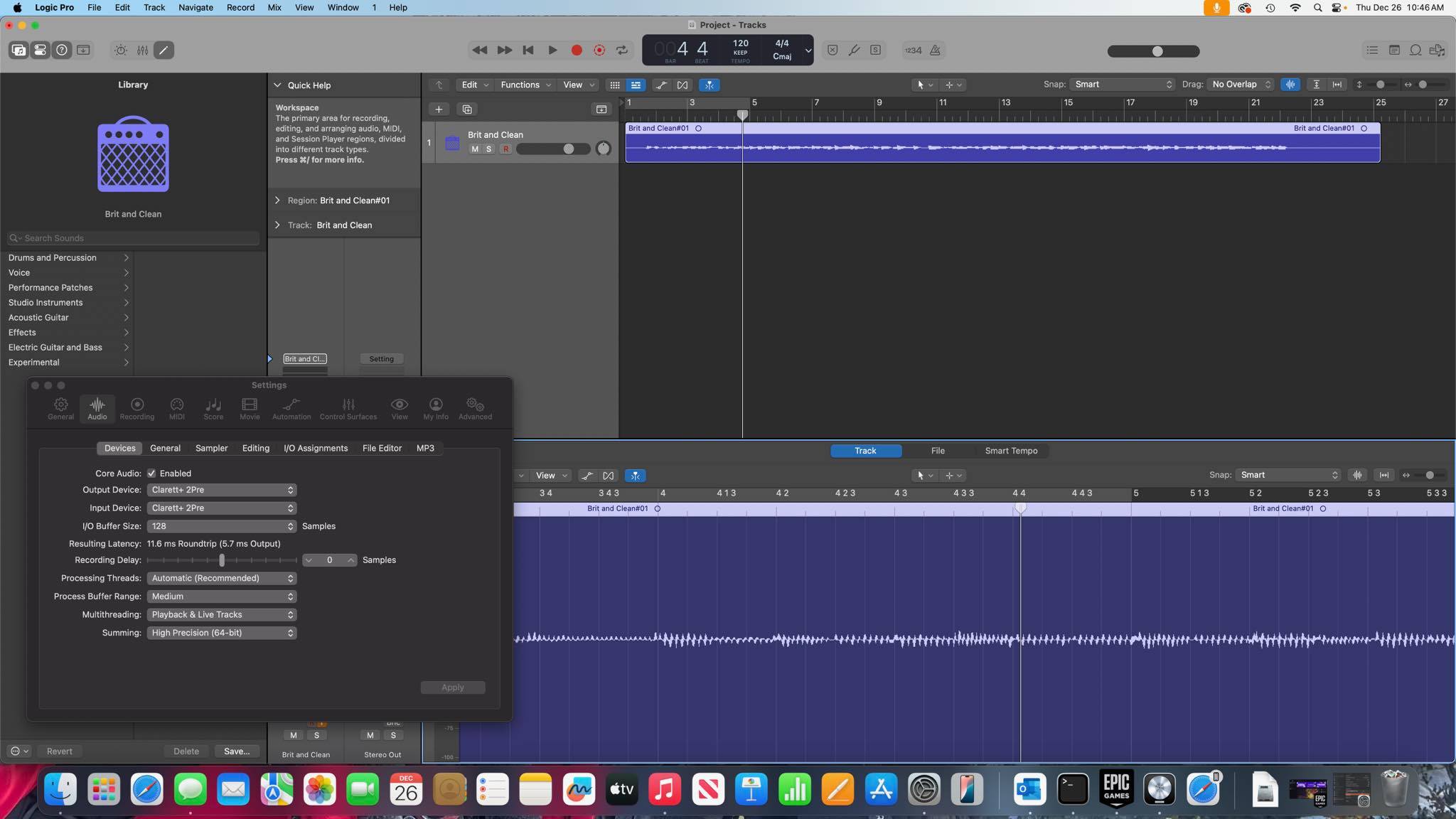Duplicate track icon in track header
1456x819 pixels.
pyautogui.click(x=467, y=109)
